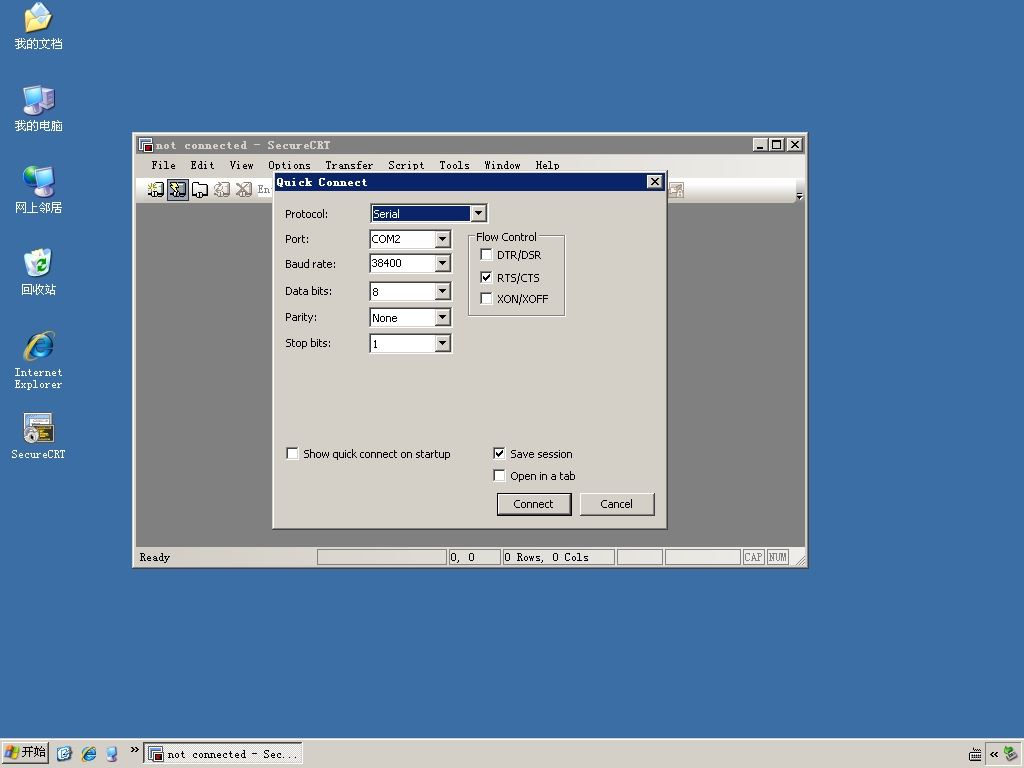
Task: Click the Ready status bar text
Action: (x=154, y=557)
